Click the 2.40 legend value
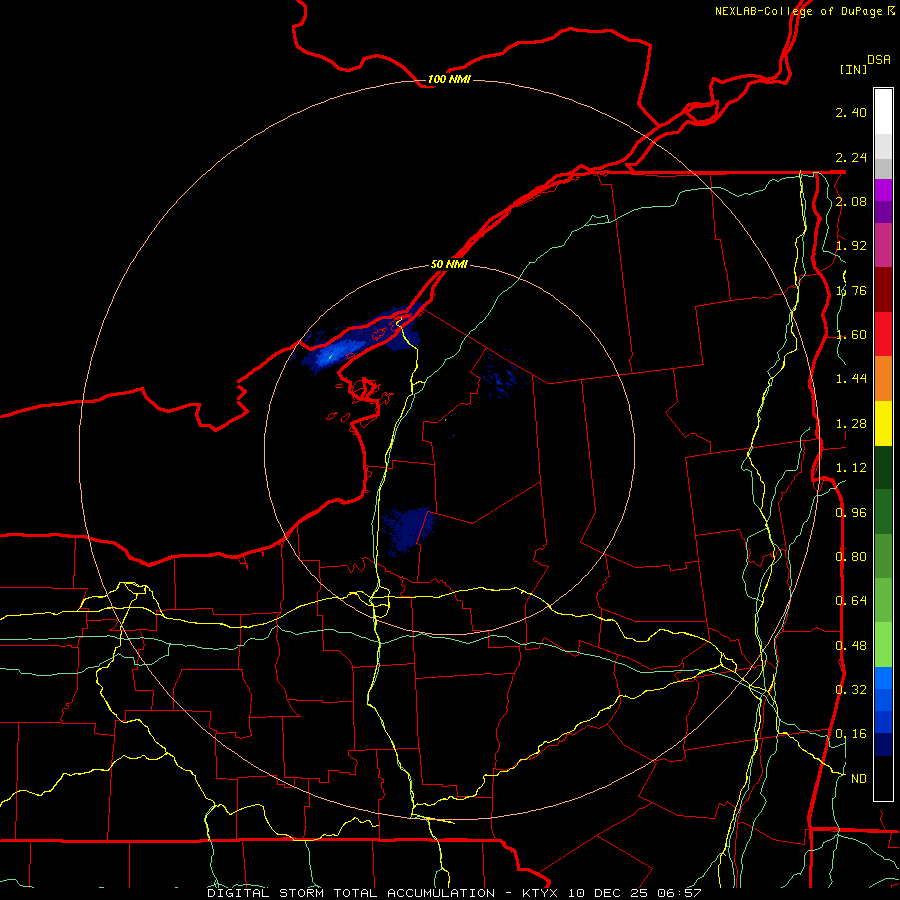Image resolution: width=900 pixels, height=900 pixels. pos(851,112)
